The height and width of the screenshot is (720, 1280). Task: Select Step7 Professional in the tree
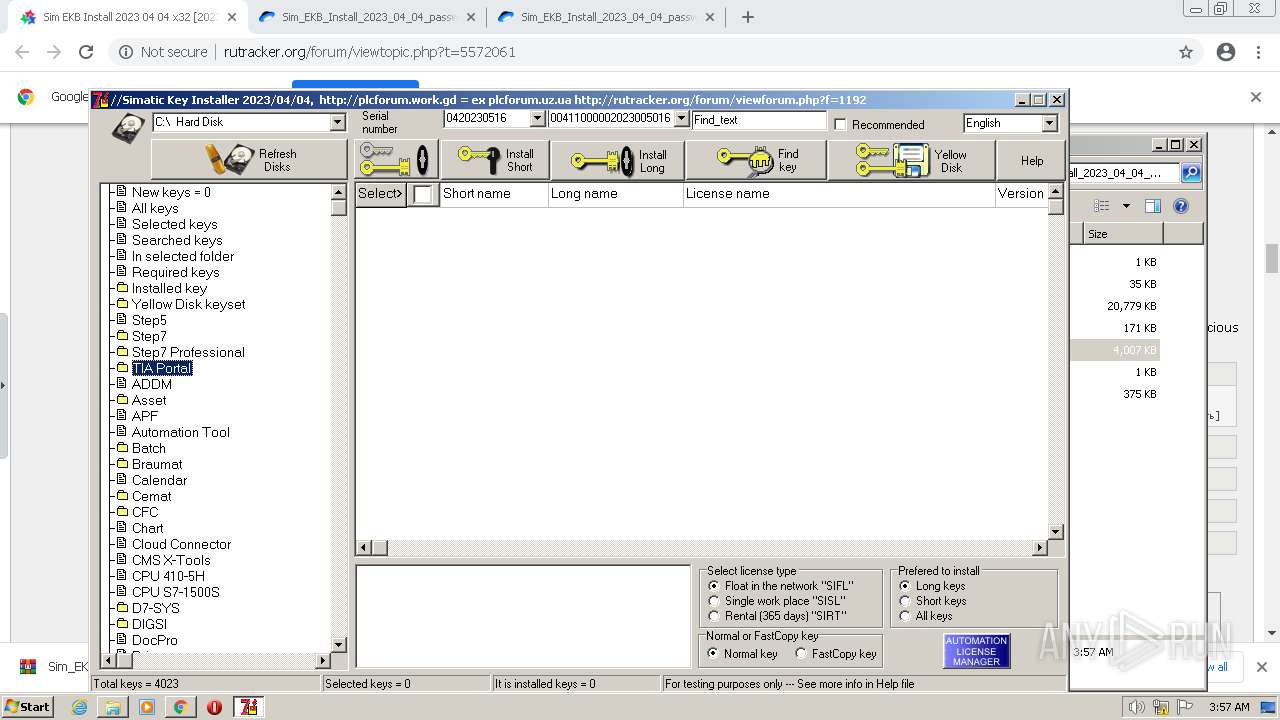click(188, 352)
